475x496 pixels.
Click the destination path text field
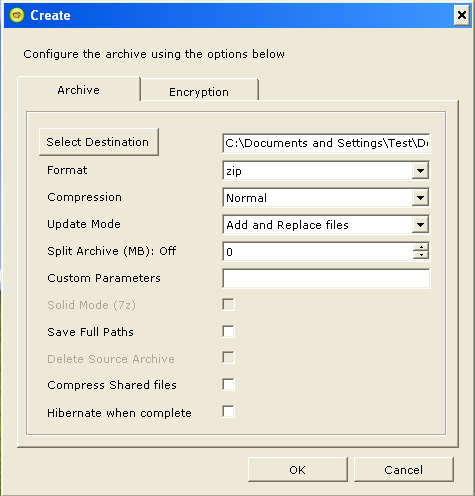click(x=326, y=143)
